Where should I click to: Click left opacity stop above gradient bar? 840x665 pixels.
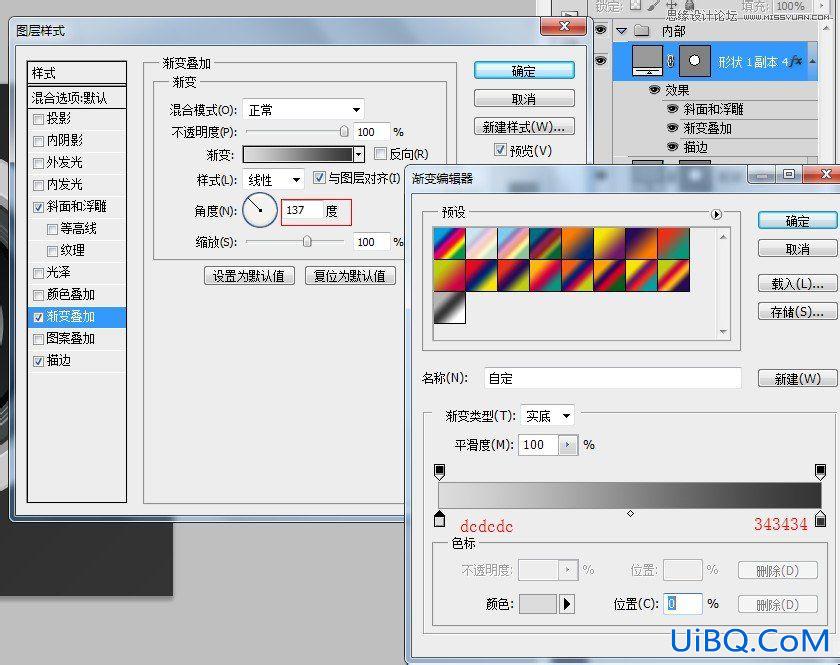439,472
